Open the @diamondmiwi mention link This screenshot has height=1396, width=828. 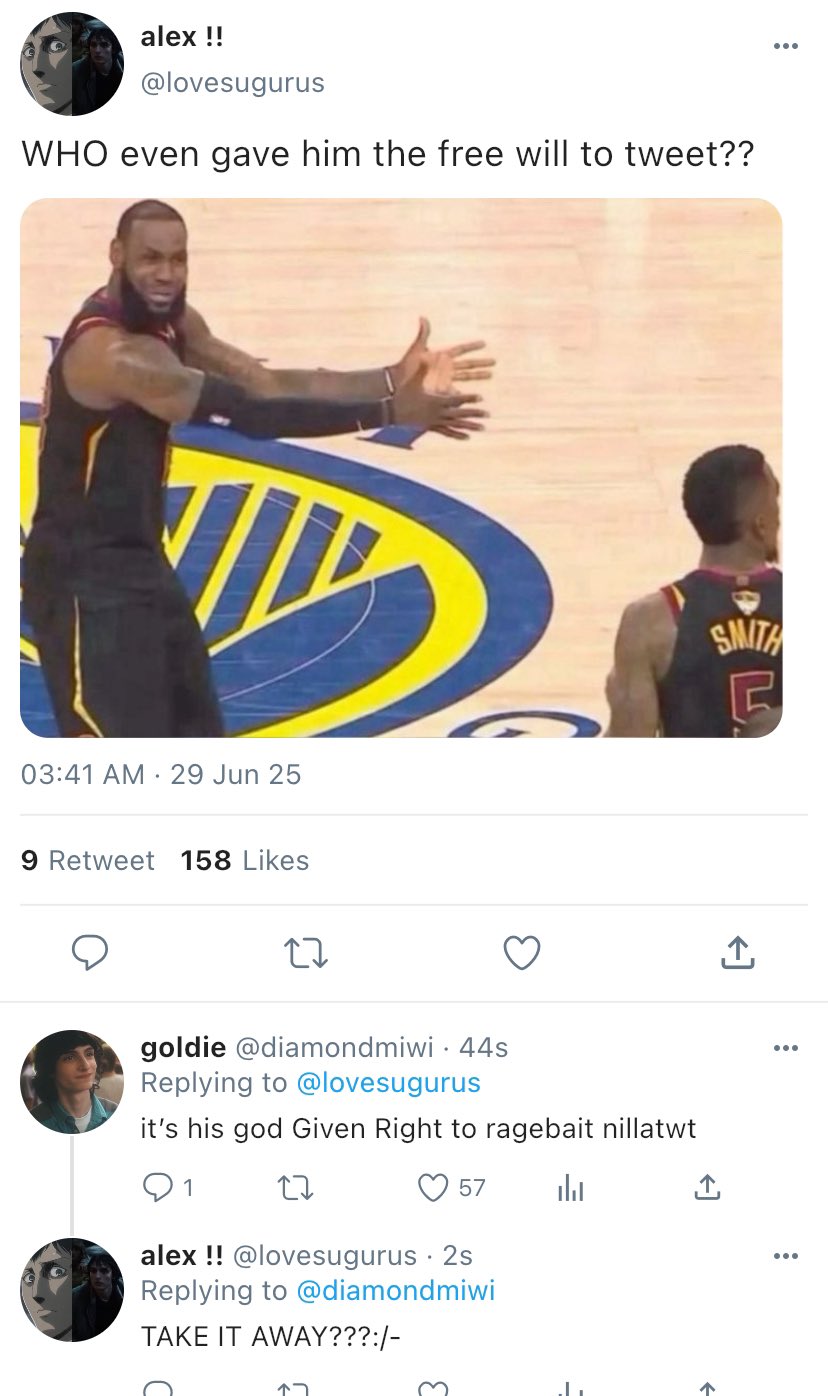click(x=395, y=1290)
